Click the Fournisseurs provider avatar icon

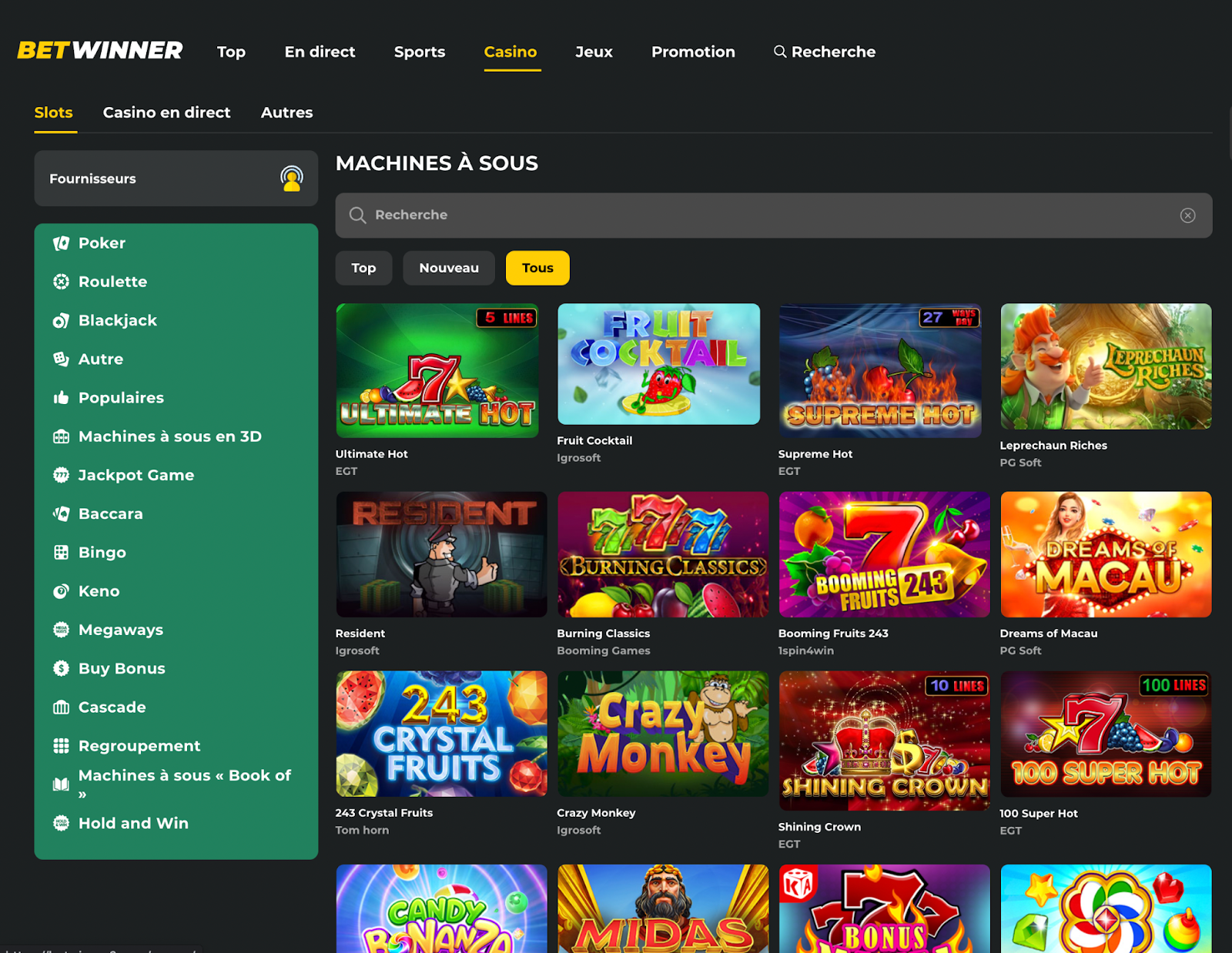pos(291,179)
